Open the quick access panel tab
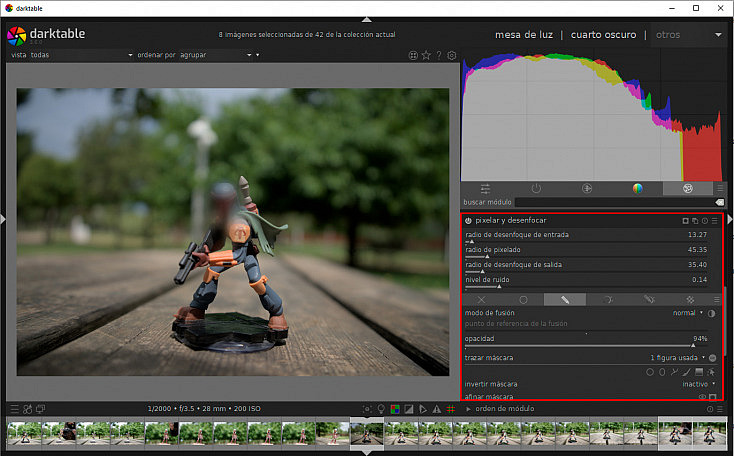734x456 pixels. [x=485, y=188]
